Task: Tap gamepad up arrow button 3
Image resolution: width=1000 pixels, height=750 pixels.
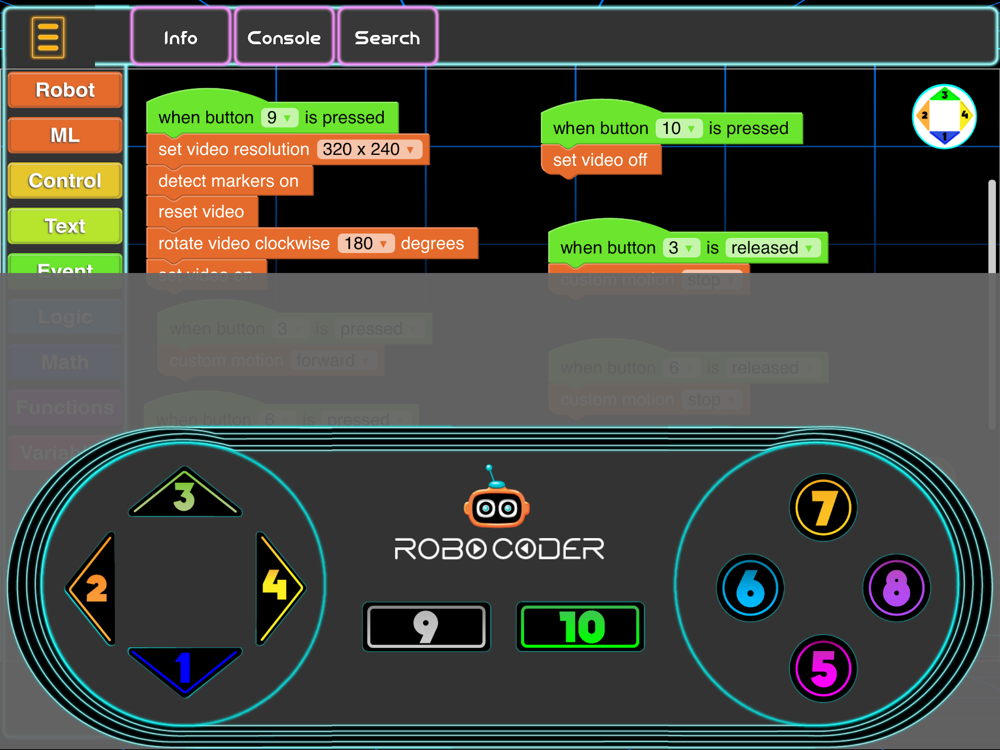Action: point(185,493)
